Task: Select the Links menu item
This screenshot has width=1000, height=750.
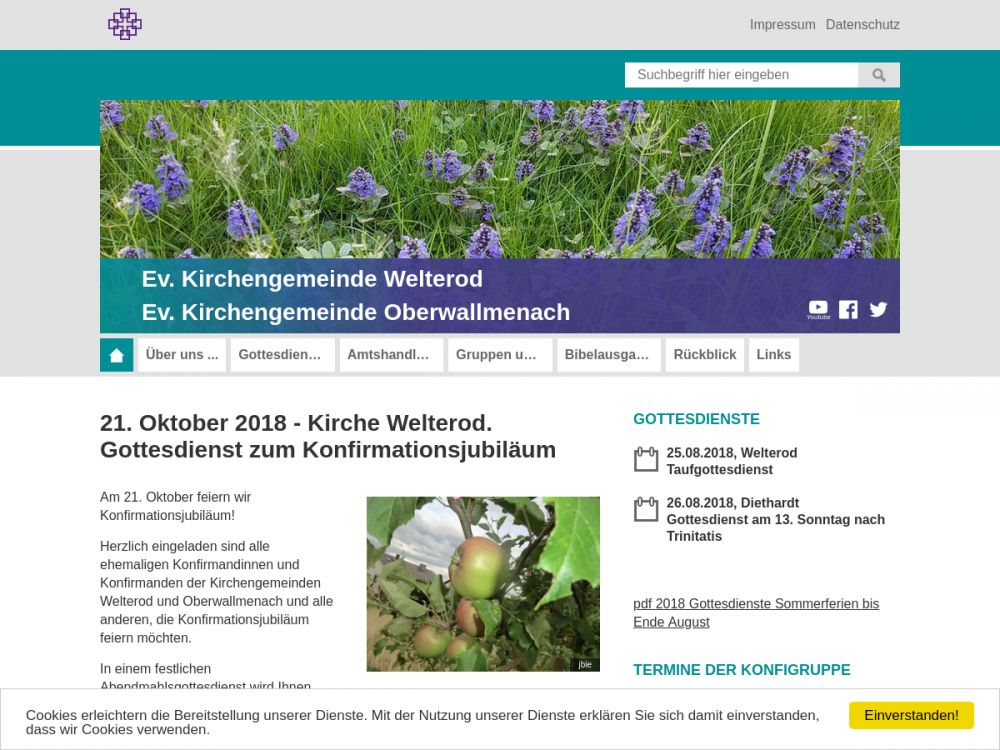Action: click(773, 355)
